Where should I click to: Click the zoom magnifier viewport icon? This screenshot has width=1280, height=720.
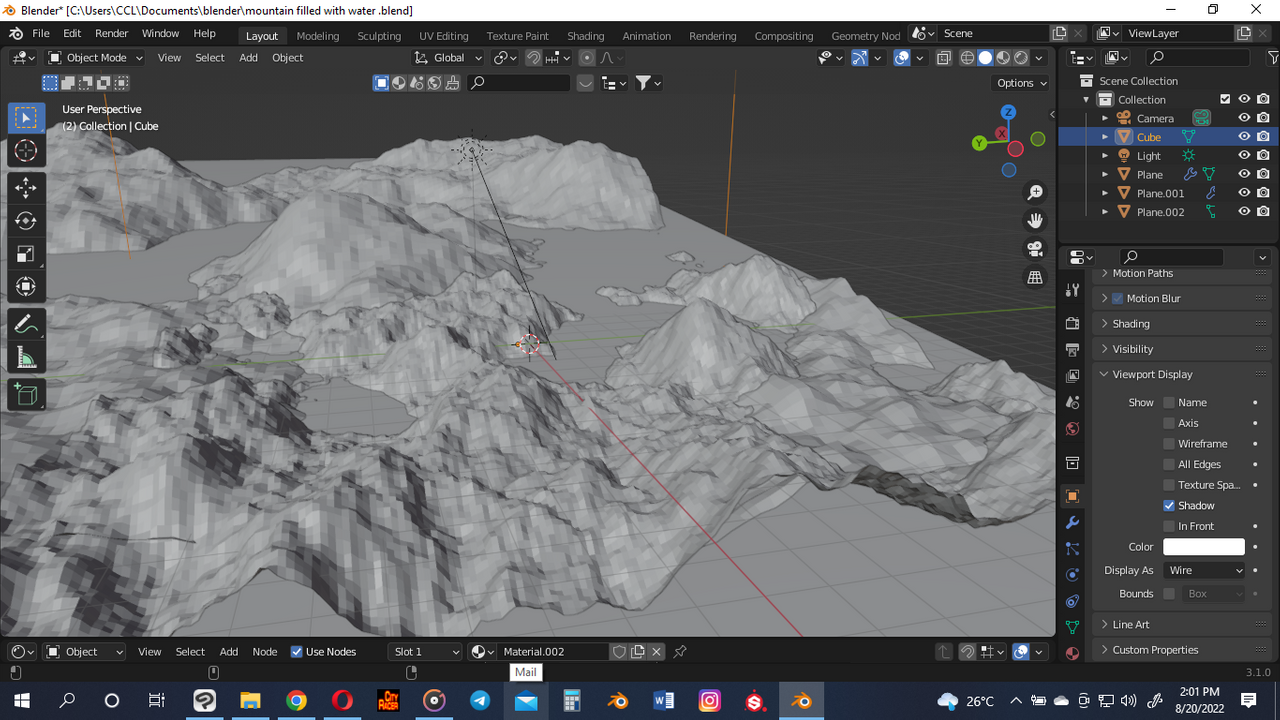1035,192
